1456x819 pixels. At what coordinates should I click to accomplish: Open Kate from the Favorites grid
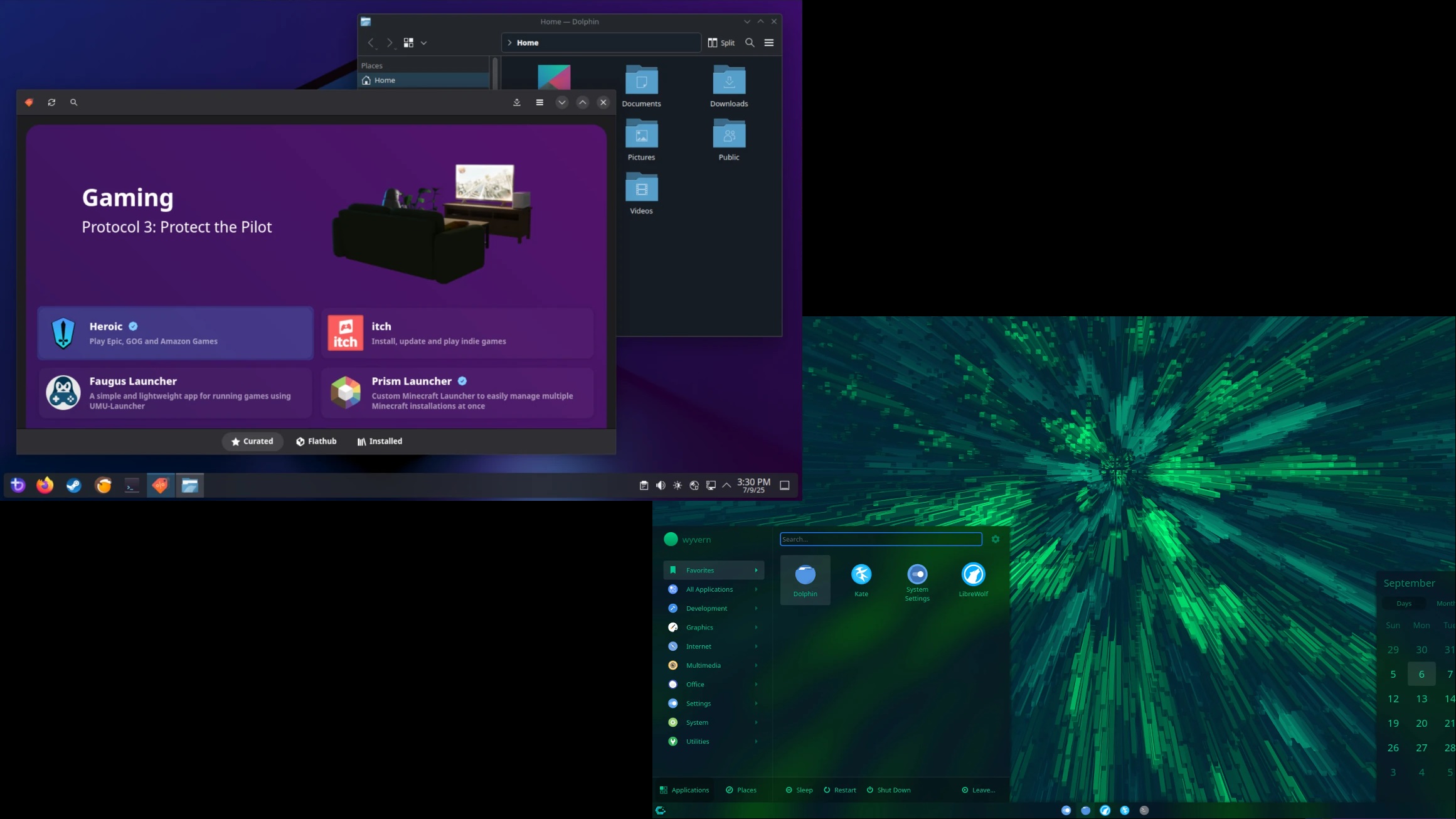861,579
